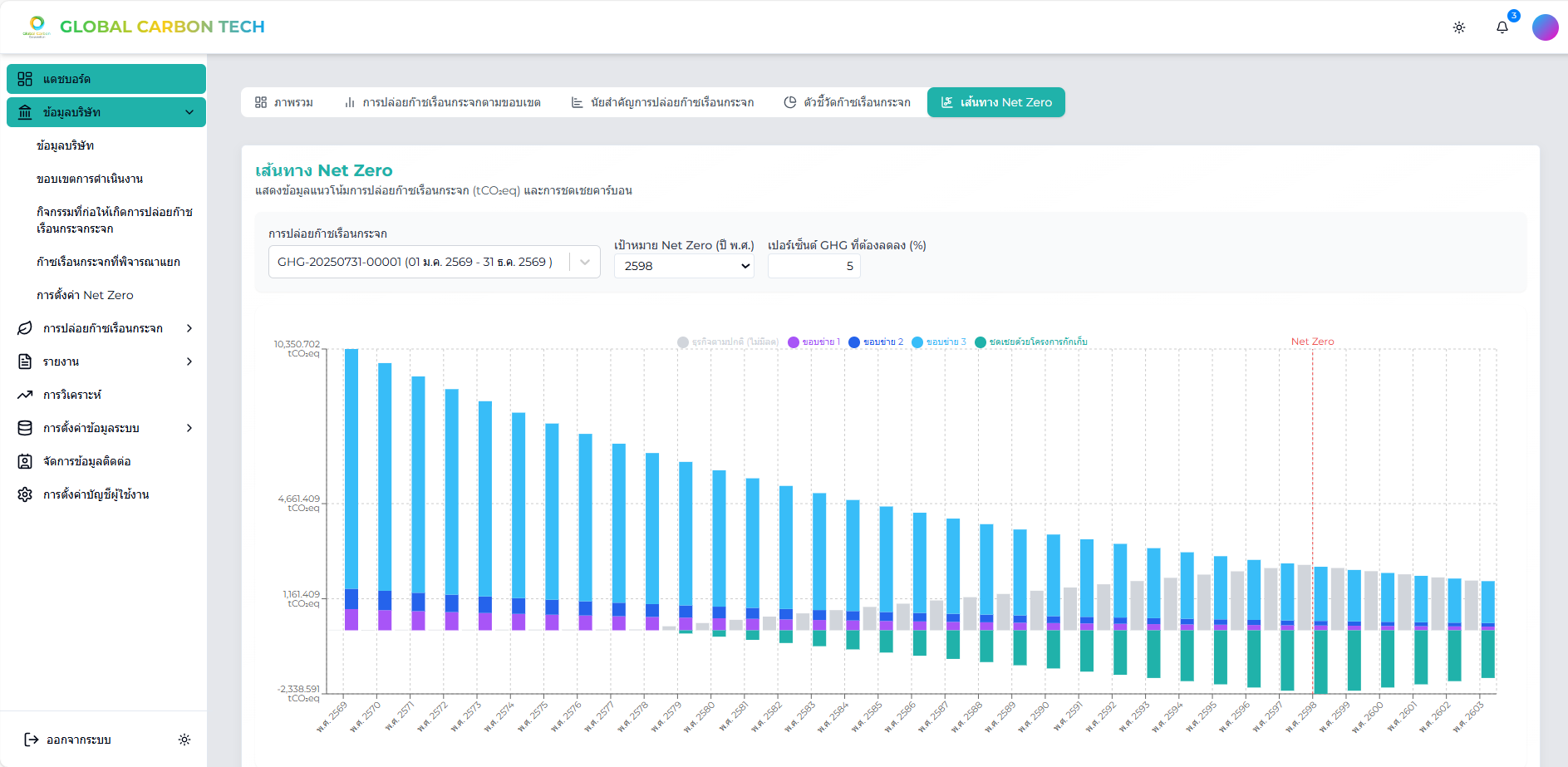The image size is (1568, 767).
Task: Click the gear icon for การตั้งค่าบัญชีผู้ใช้งาน
Action: [25, 494]
